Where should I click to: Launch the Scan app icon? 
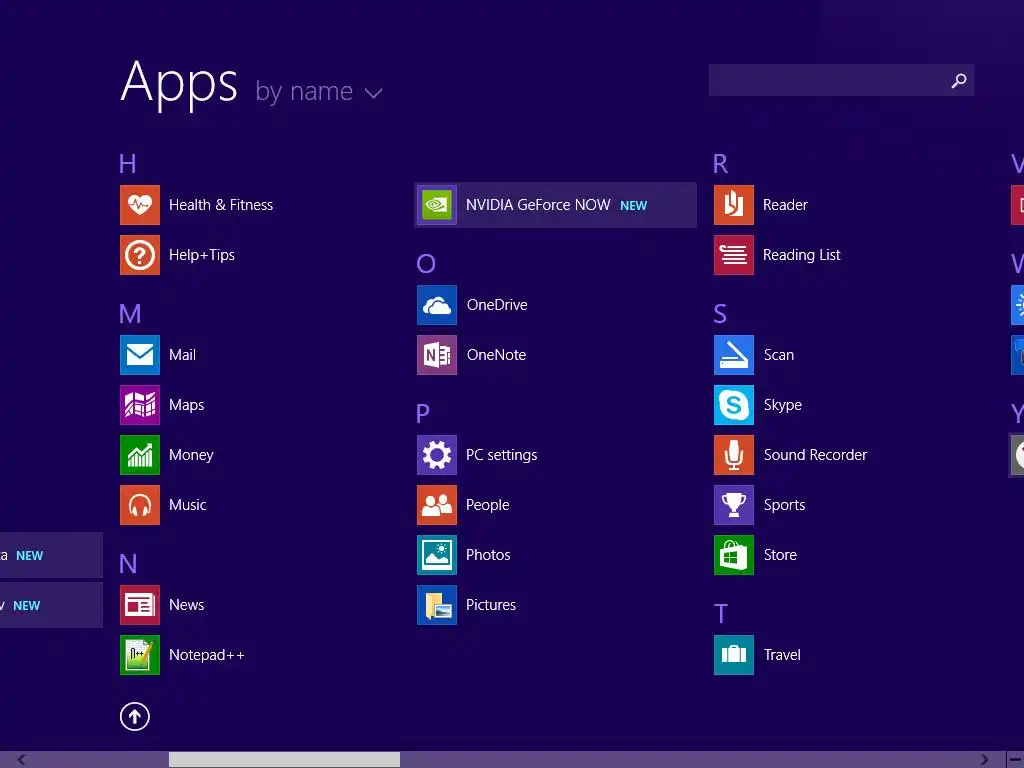[x=734, y=355]
